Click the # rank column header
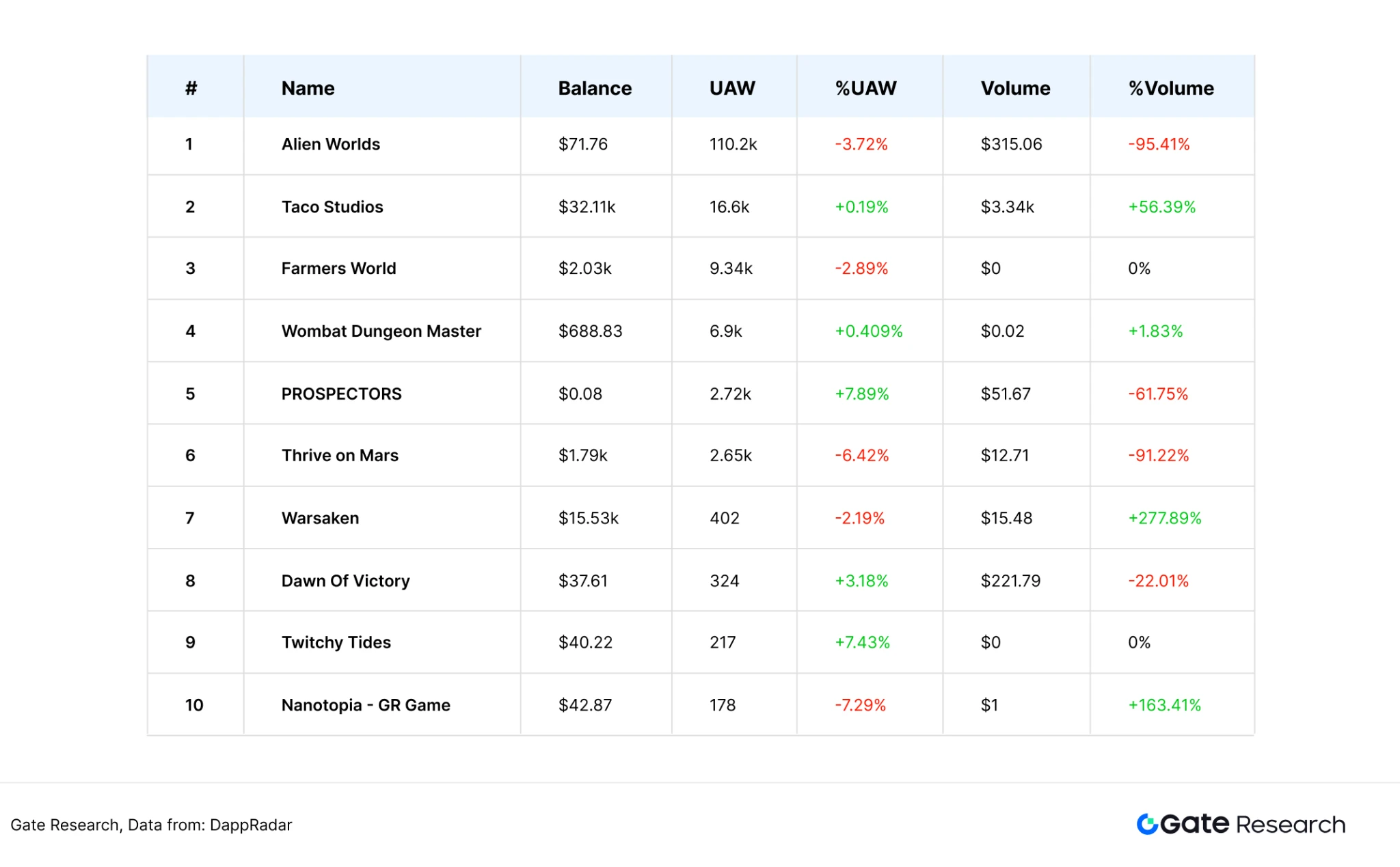This screenshot has width=1400, height=867. point(191,88)
